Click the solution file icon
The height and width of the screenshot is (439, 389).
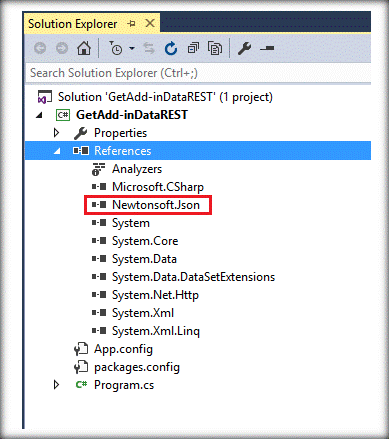[45, 97]
